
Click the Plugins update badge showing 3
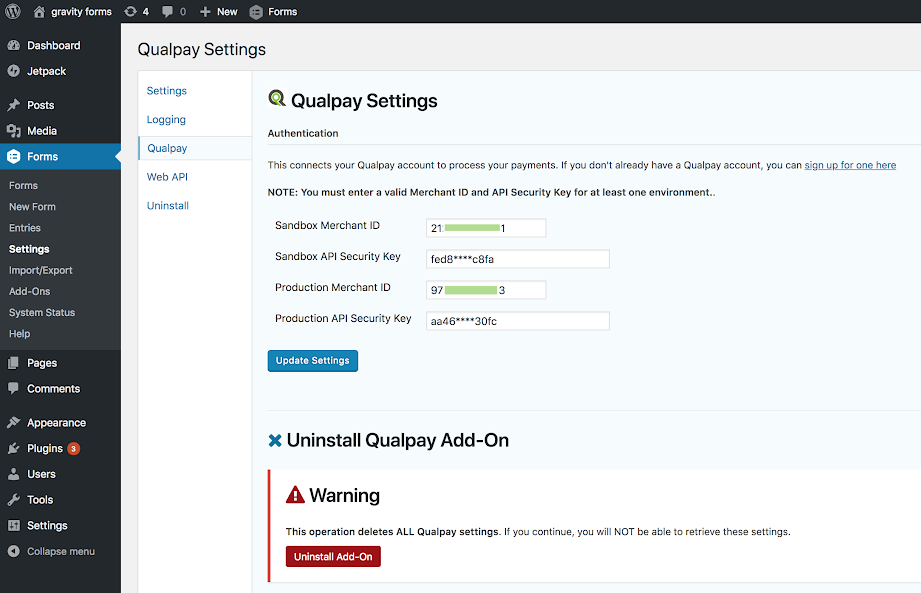pyautogui.click(x=73, y=449)
